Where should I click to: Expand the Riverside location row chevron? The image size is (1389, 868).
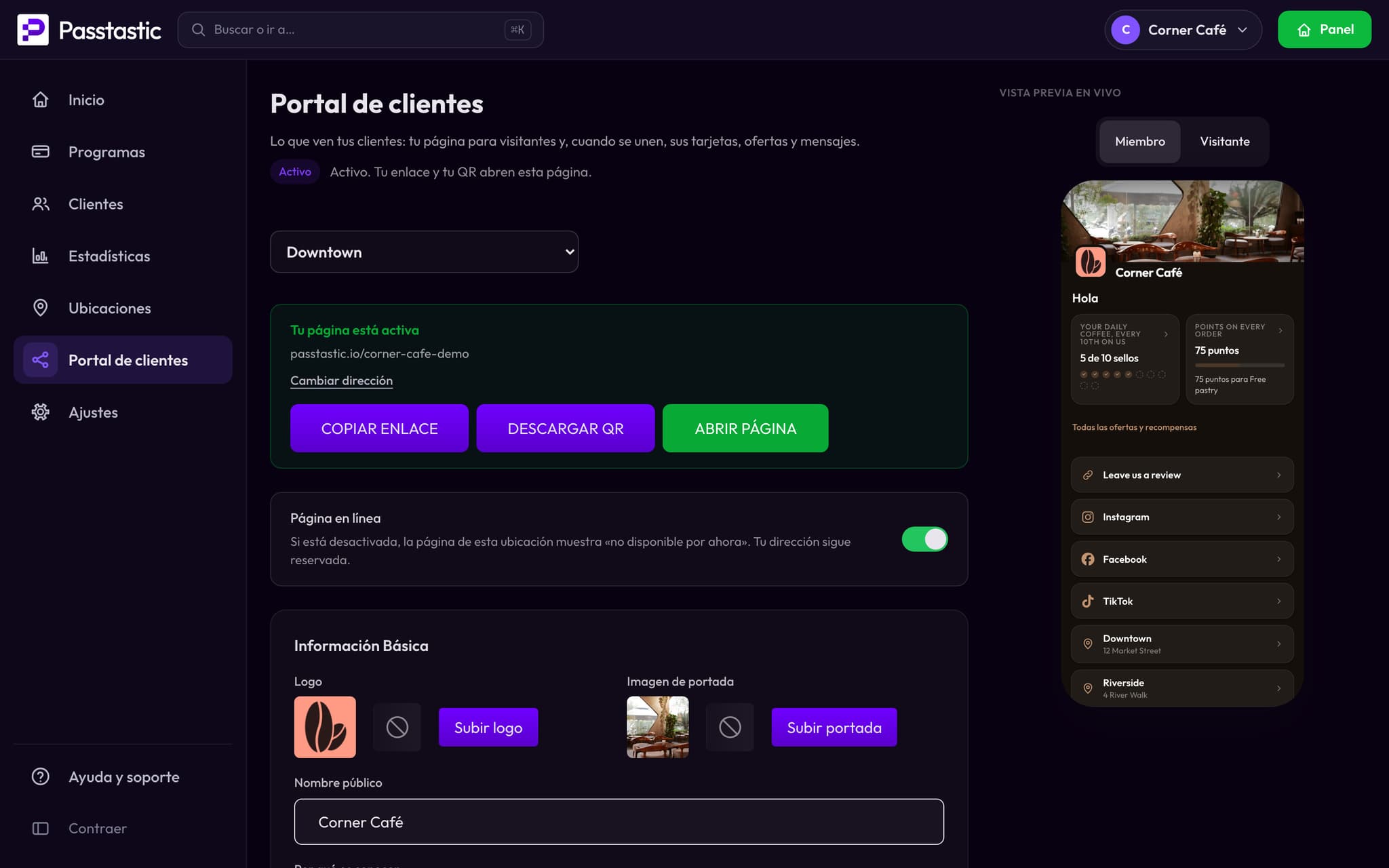(1279, 688)
